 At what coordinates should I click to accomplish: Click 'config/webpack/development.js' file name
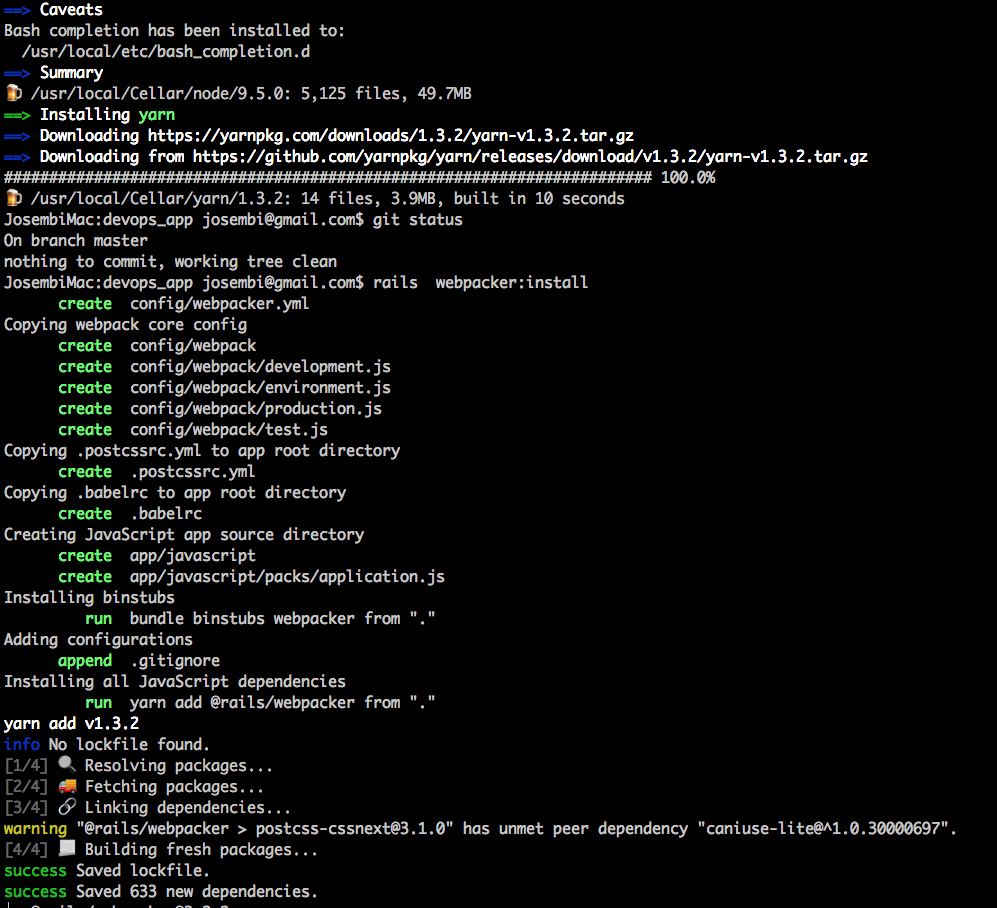(260, 366)
